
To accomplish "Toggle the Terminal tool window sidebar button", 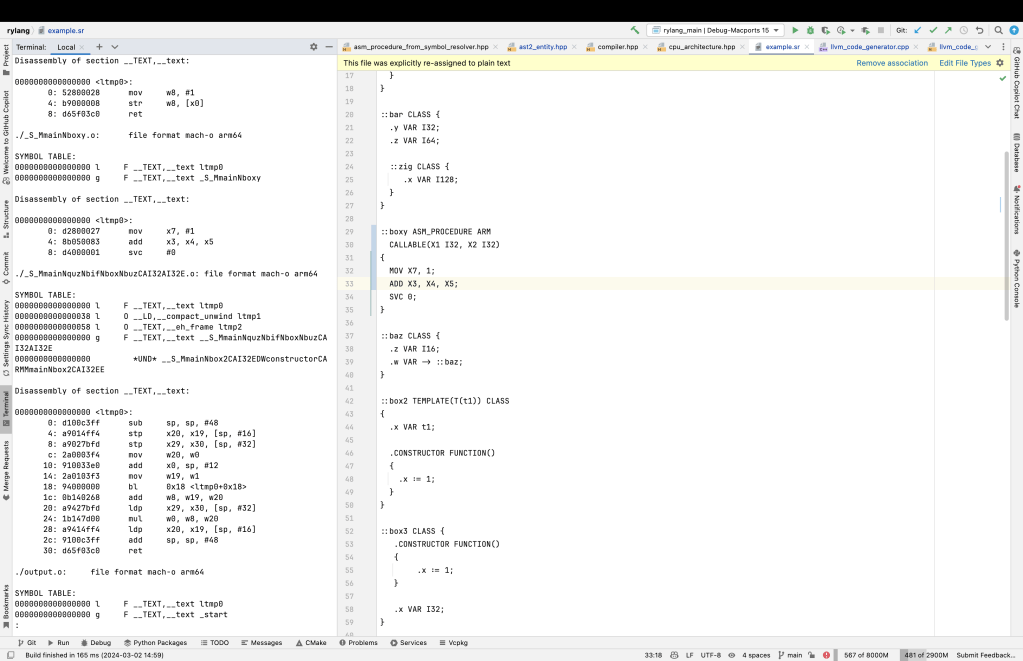I will point(6,410).
